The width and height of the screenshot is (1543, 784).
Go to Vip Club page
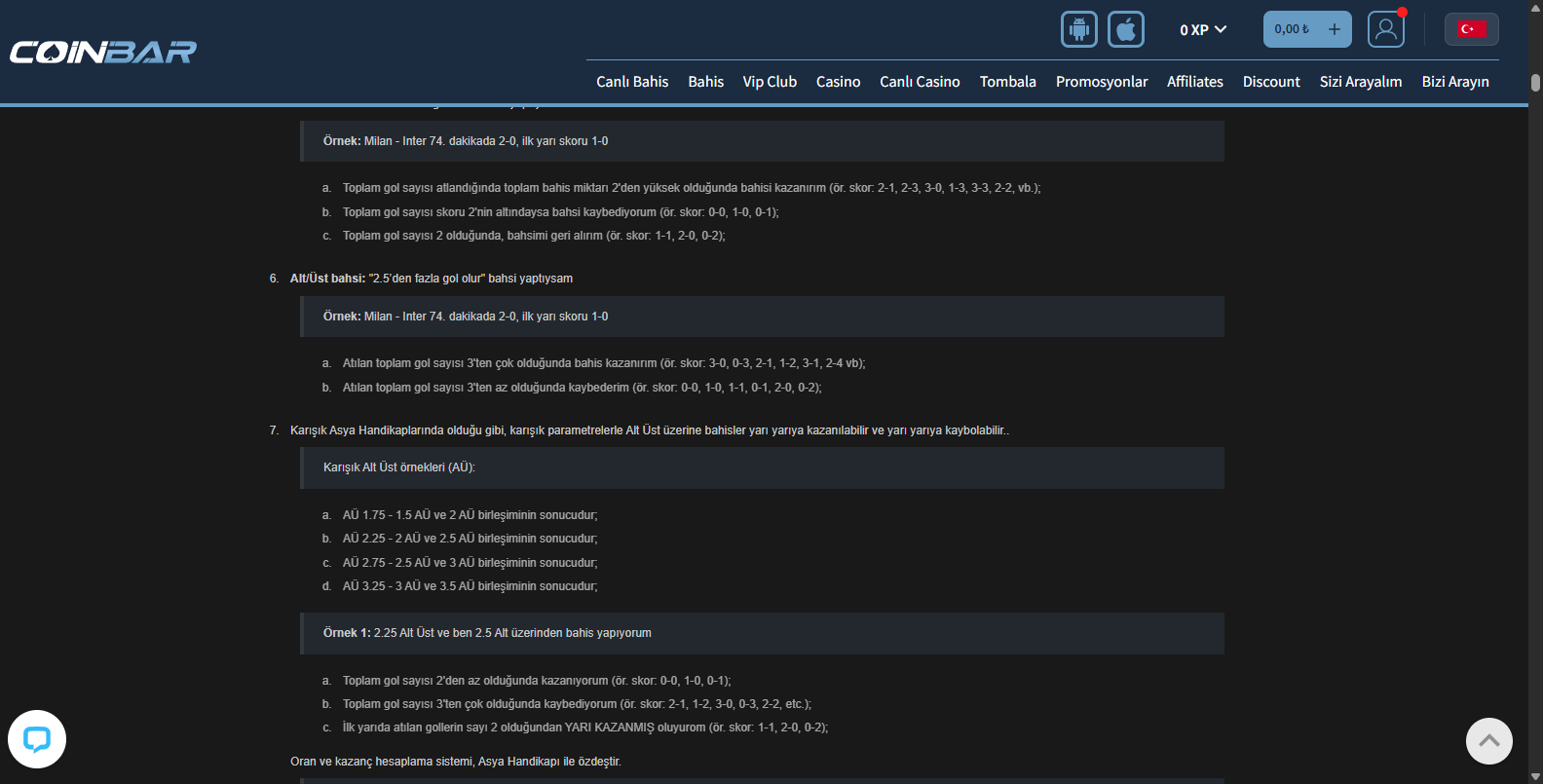(x=770, y=82)
